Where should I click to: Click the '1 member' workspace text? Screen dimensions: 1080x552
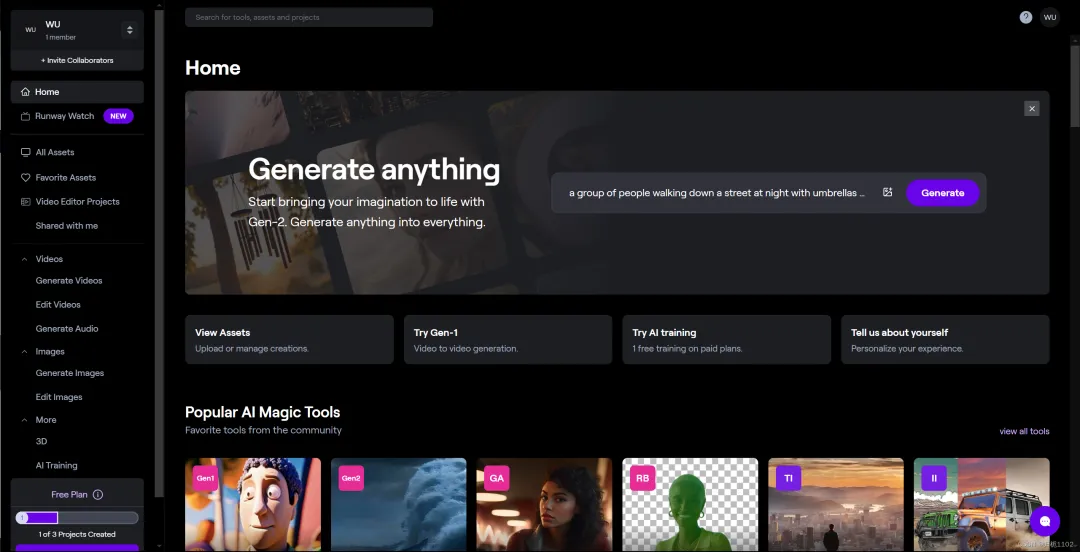(x=61, y=37)
